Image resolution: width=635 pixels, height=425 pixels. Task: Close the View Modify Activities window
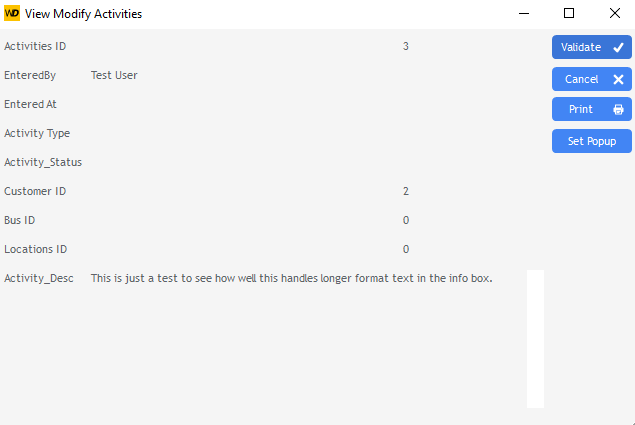click(614, 14)
